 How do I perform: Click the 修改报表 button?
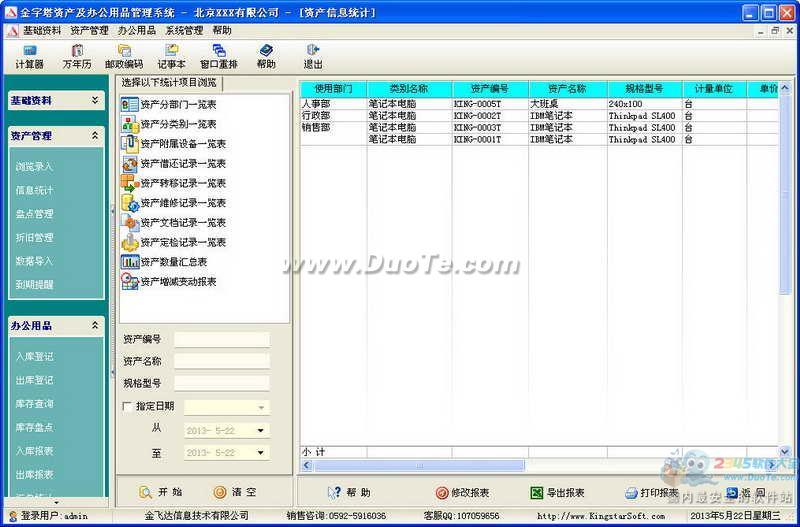pos(462,493)
